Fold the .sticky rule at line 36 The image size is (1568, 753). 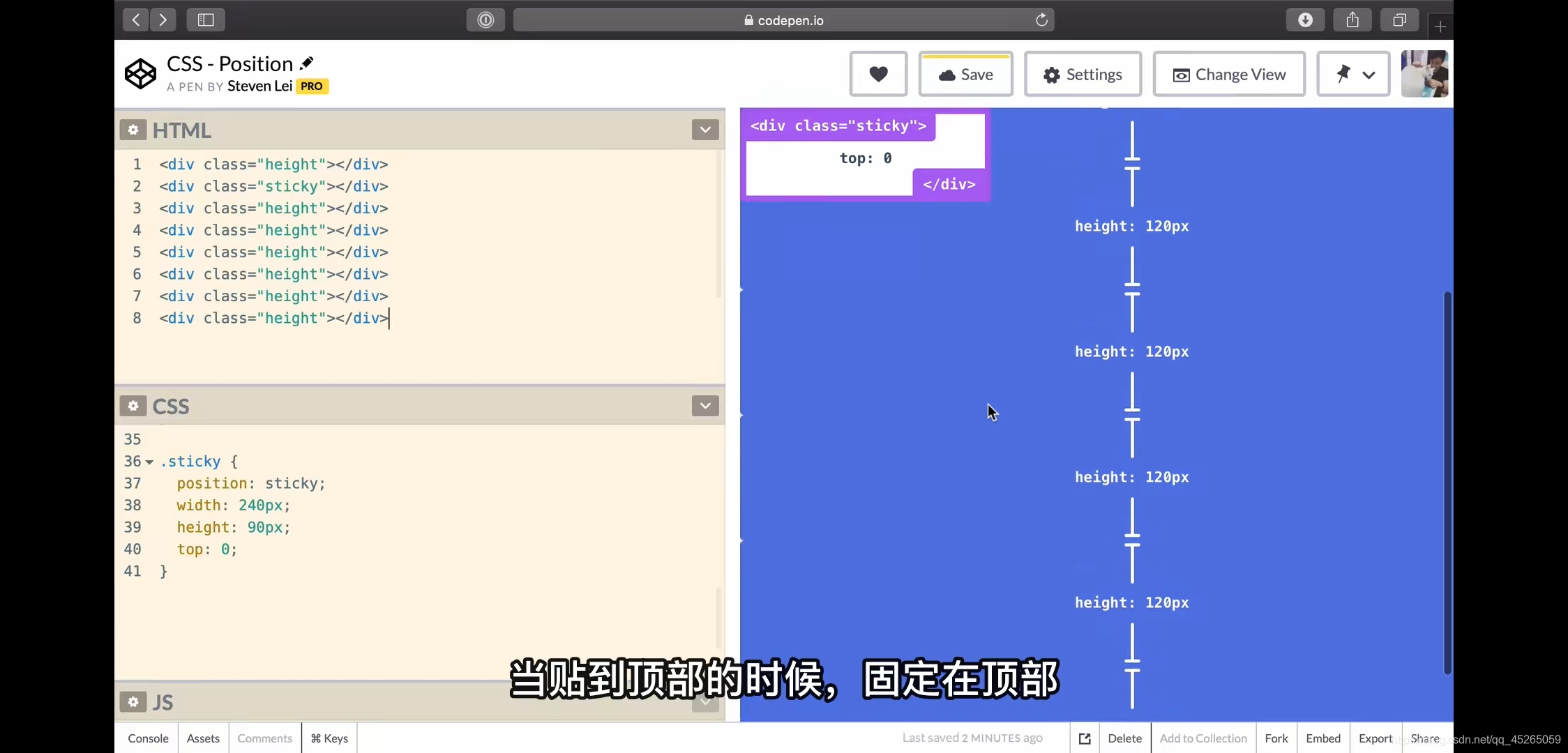click(149, 462)
